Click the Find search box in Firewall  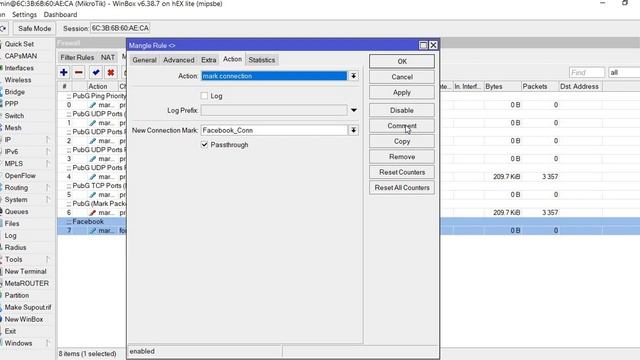[587, 73]
